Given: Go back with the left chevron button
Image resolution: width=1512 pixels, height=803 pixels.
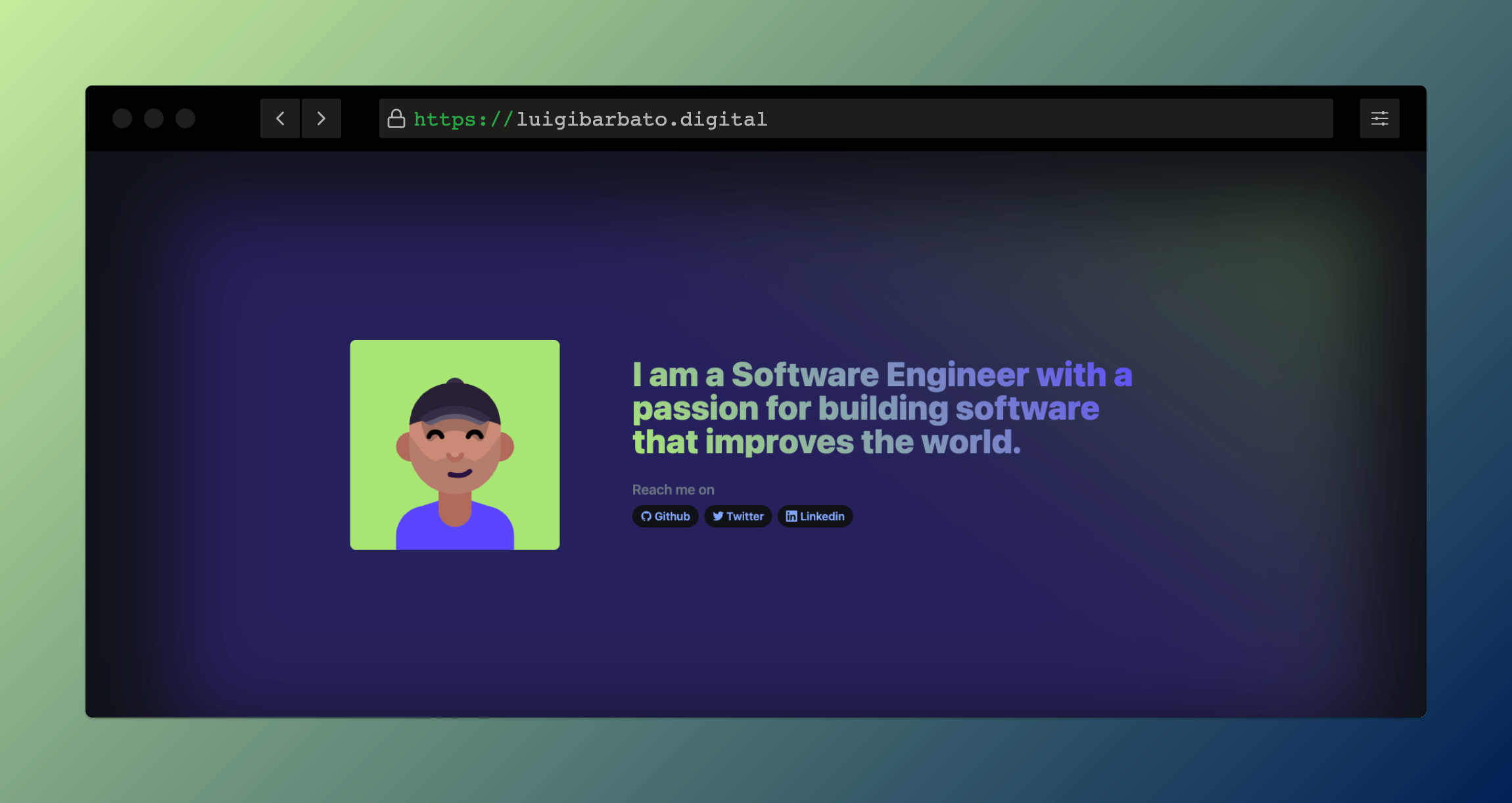Looking at the screenshot, I should 280,118.
